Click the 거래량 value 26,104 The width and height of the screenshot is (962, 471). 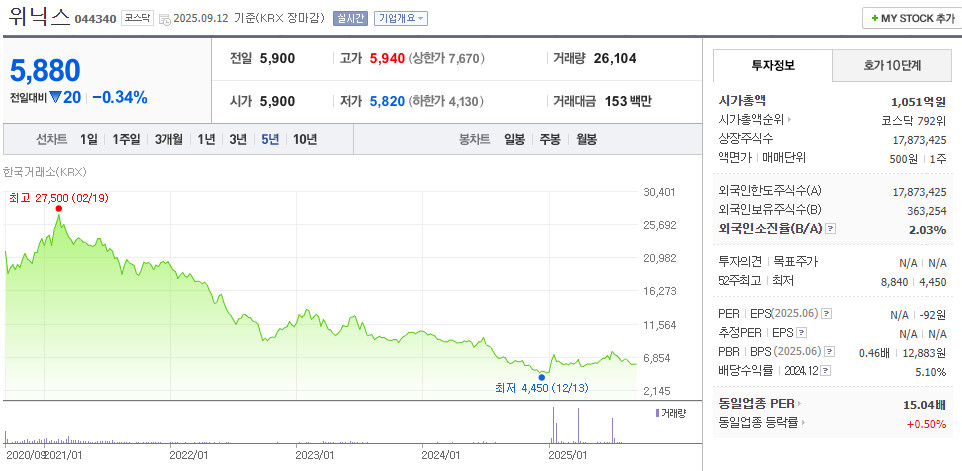[615, 58]
